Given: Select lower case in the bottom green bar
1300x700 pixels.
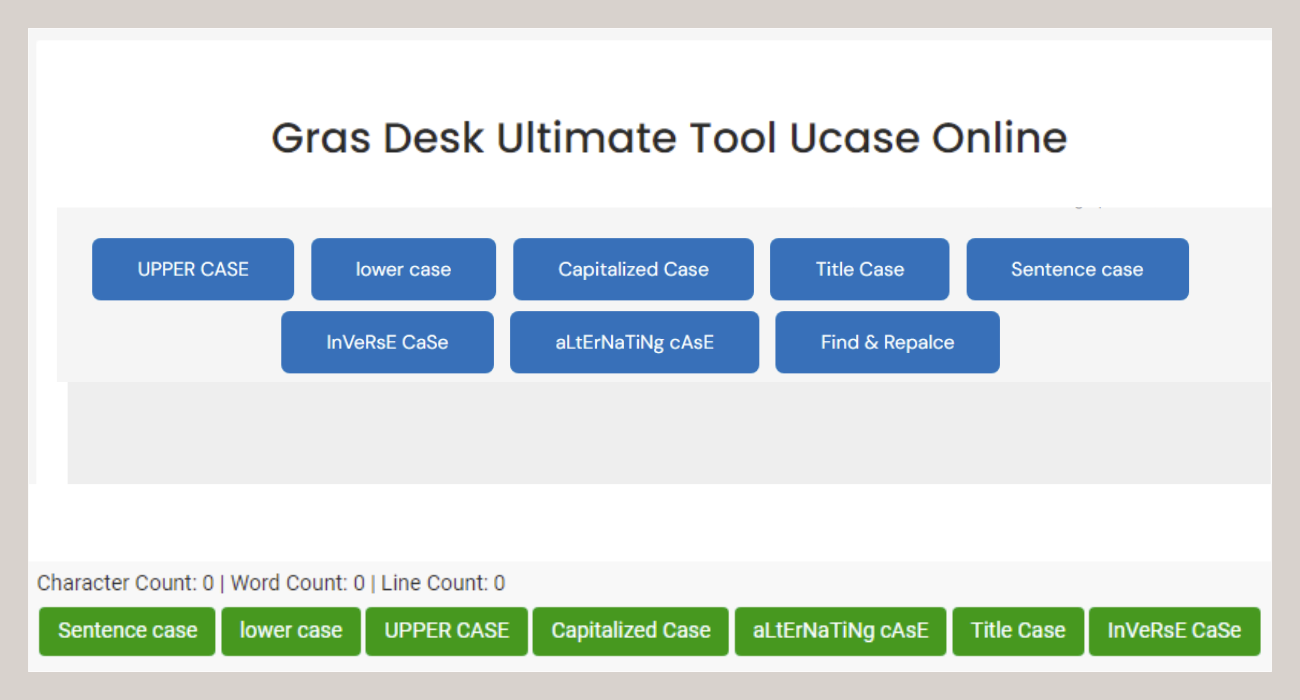Looking at the screenshot, I should point(290,631).
